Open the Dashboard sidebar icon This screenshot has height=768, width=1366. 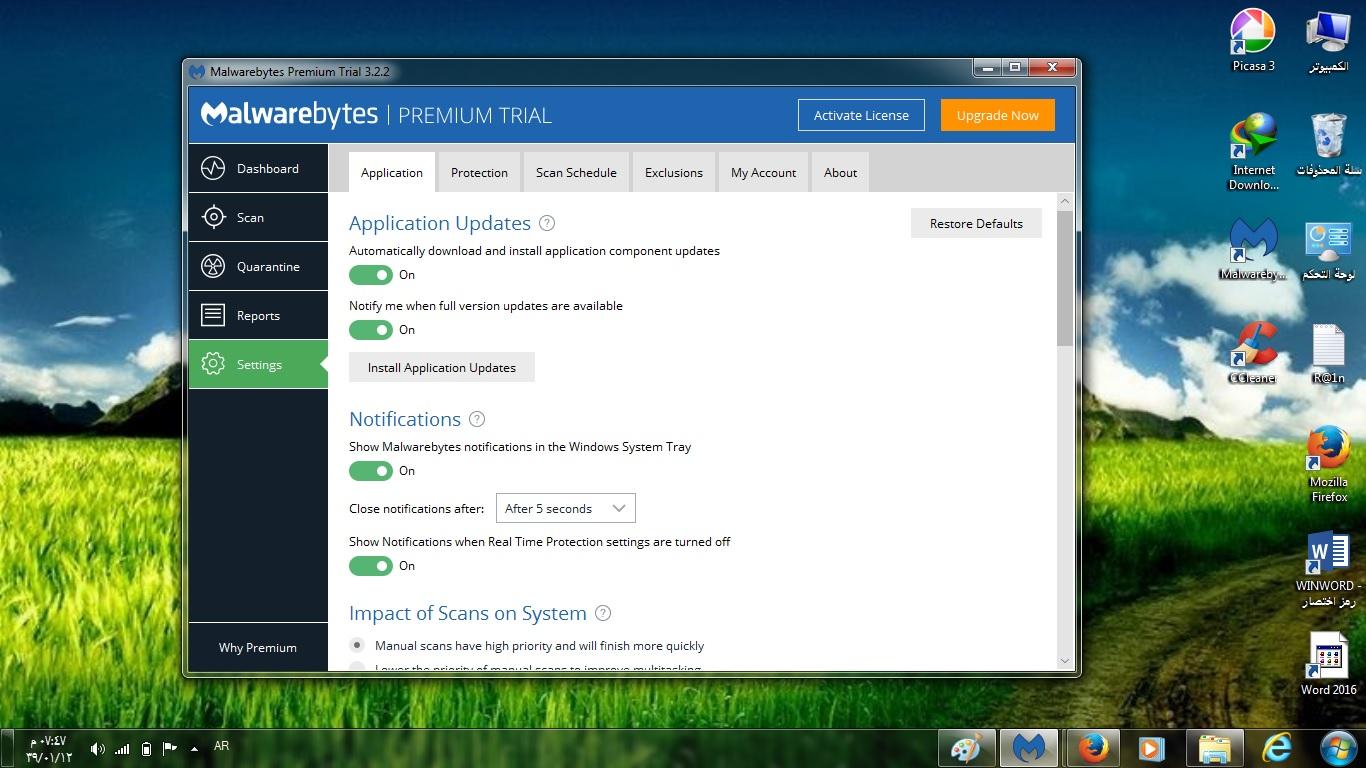pos(213,168)
